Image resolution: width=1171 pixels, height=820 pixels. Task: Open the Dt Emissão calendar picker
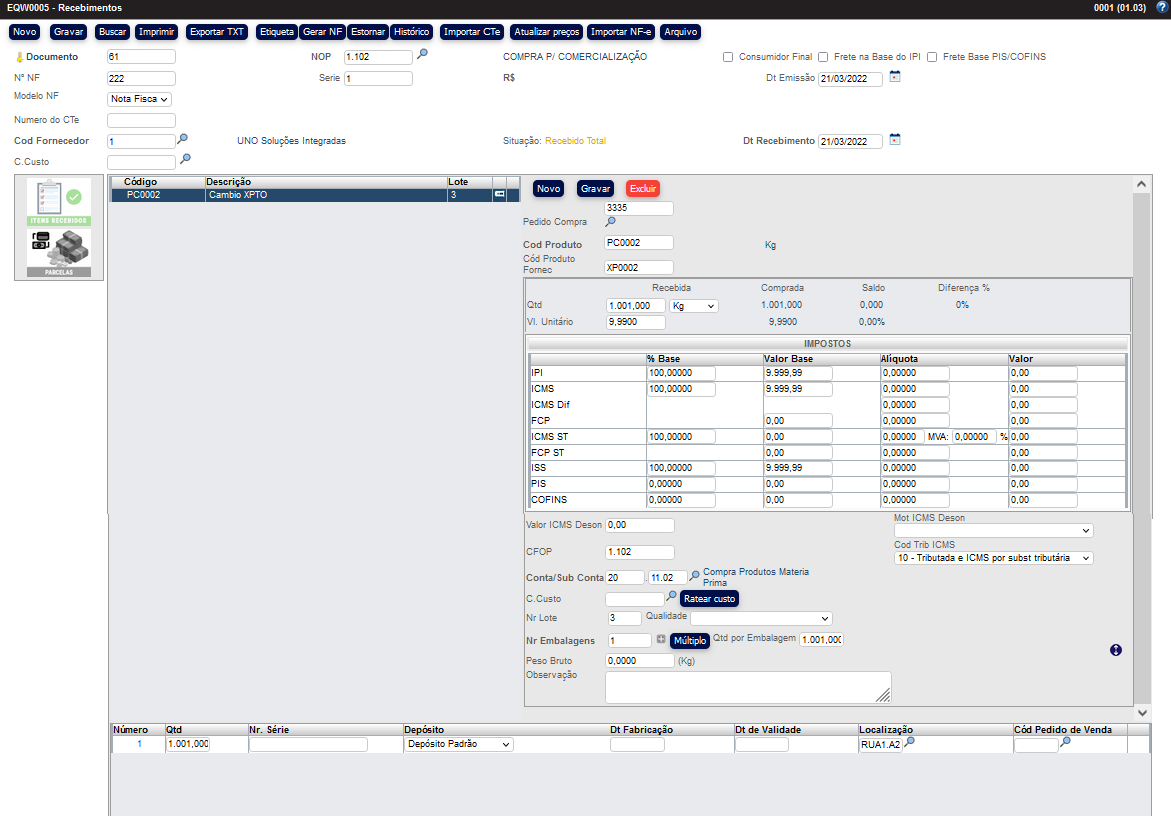point(895,77)
